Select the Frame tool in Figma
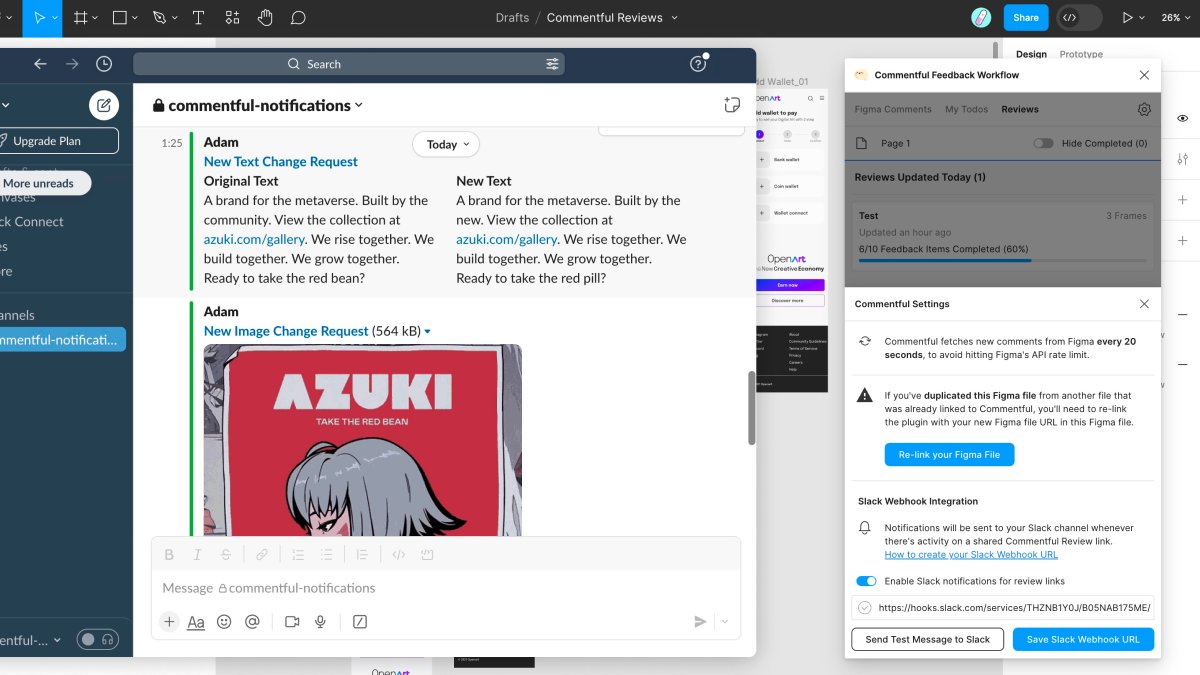The image size is (1200, 675). pyautogui.click(x=81, y=18)
